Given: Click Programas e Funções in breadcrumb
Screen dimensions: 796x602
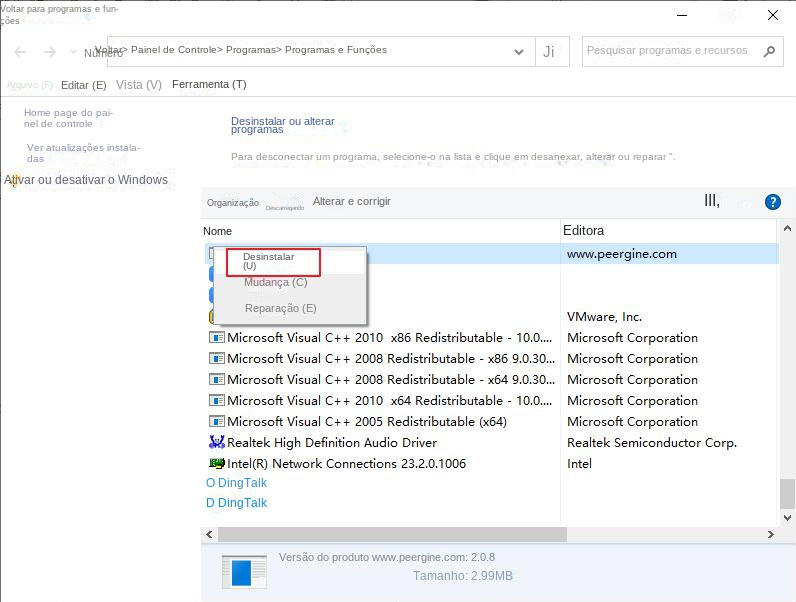Looking at the screenshot, I should [x=336, y=50].
